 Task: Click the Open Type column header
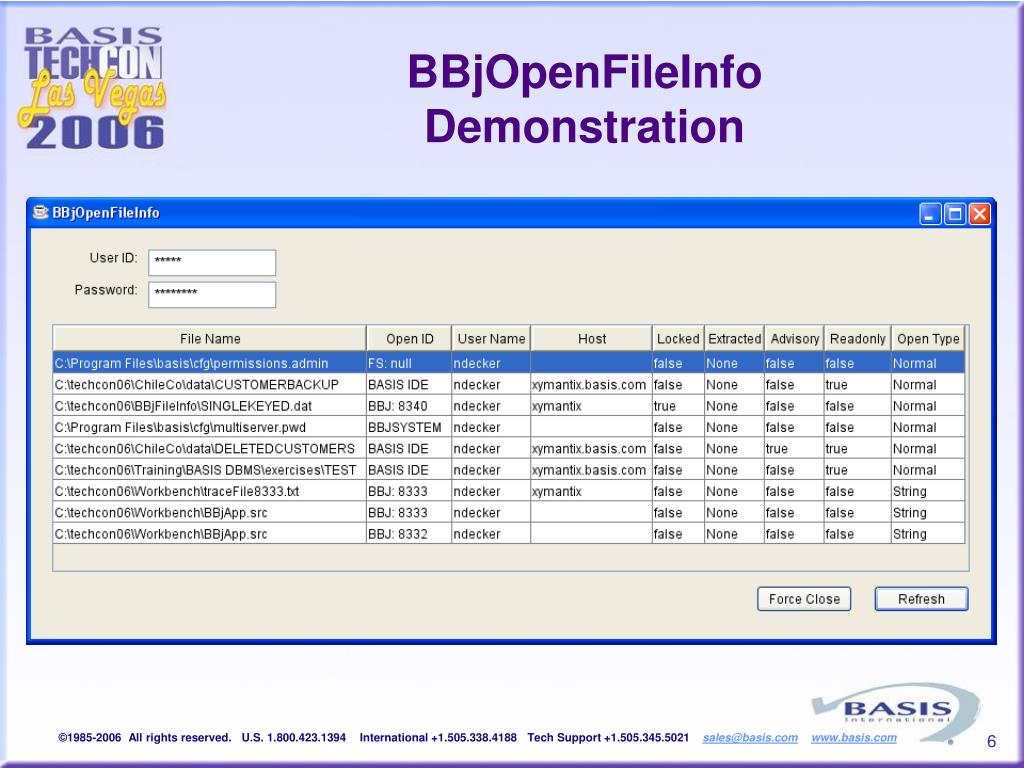tap(928, 339)
